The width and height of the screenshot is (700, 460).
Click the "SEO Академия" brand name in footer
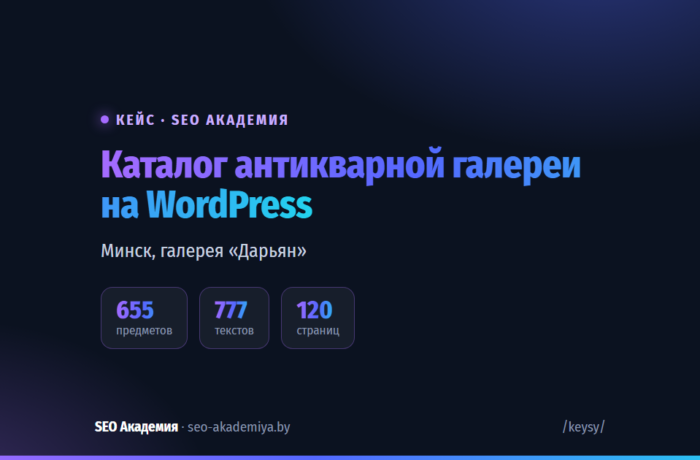(136, 427)
